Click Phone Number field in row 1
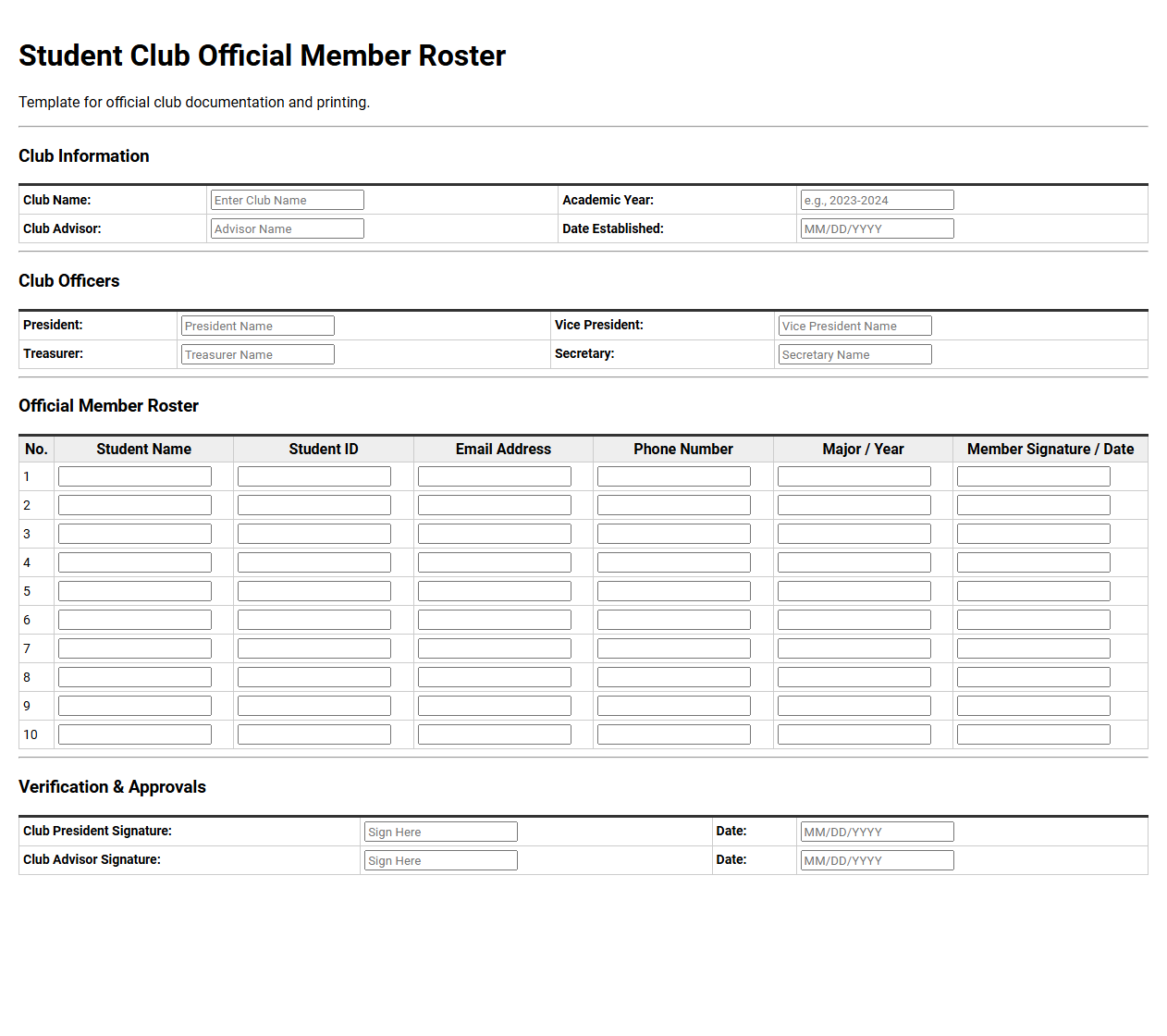Image resolution: width=1167 pixels, height=1036 pixels. pyautogui.click(x=674, y=476)
